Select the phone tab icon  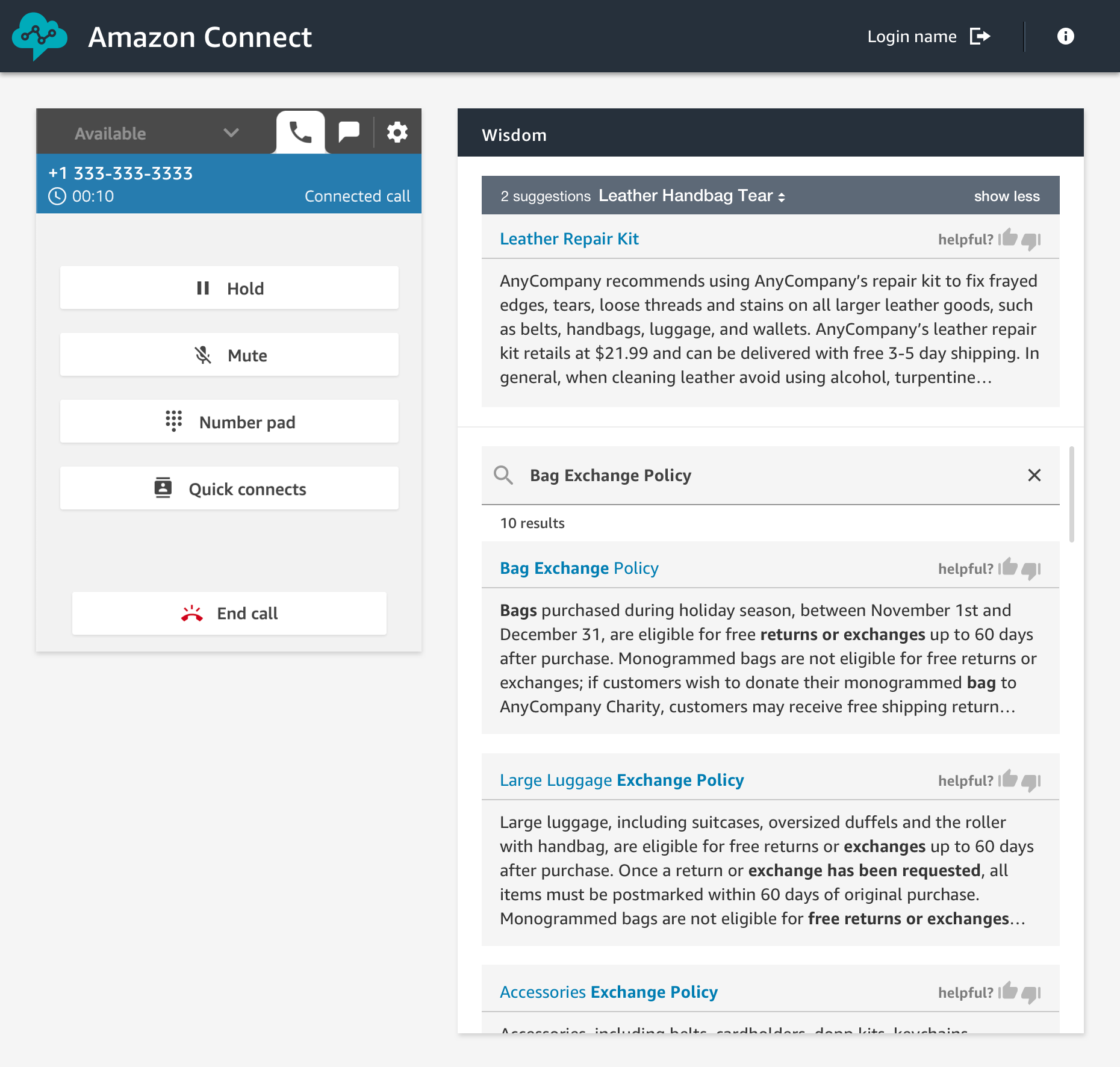tap(300, 132)
